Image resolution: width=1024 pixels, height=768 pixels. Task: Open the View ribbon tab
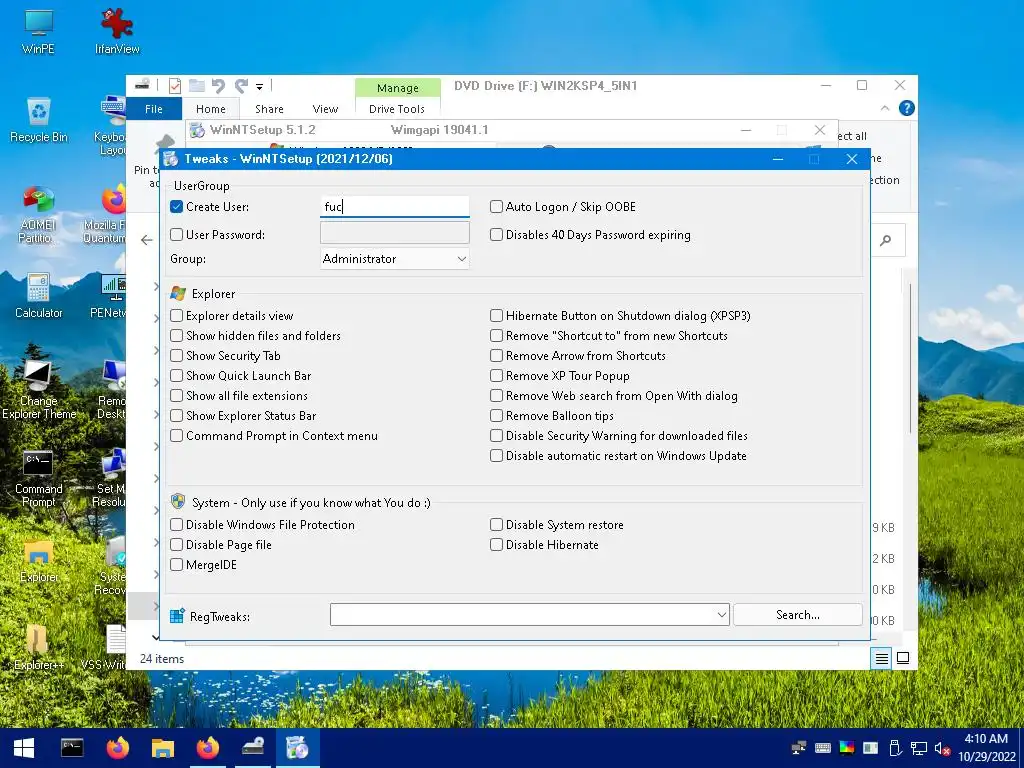(x=325, y=109)
